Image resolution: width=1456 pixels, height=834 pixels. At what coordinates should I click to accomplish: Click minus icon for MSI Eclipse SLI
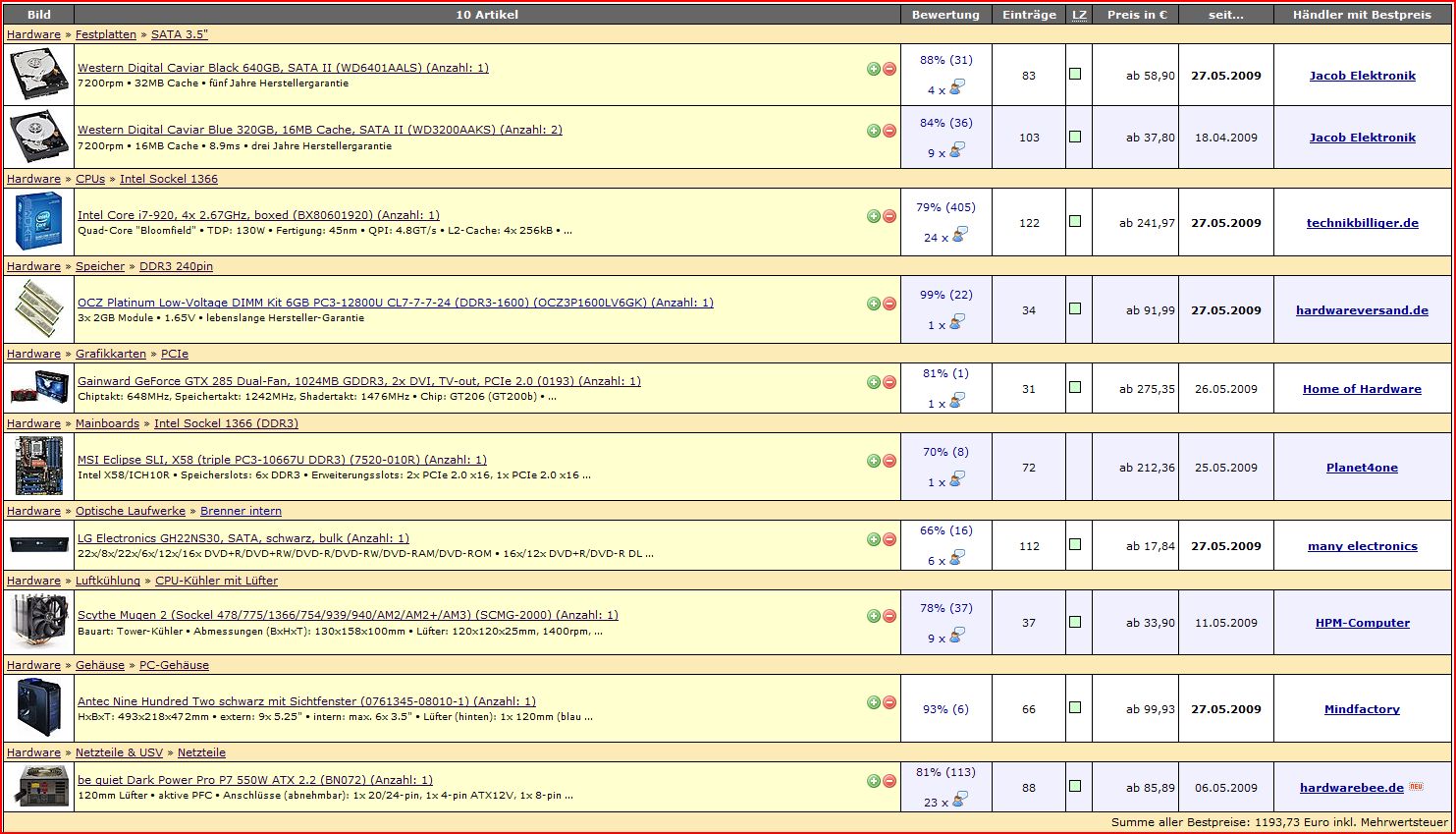890,461
